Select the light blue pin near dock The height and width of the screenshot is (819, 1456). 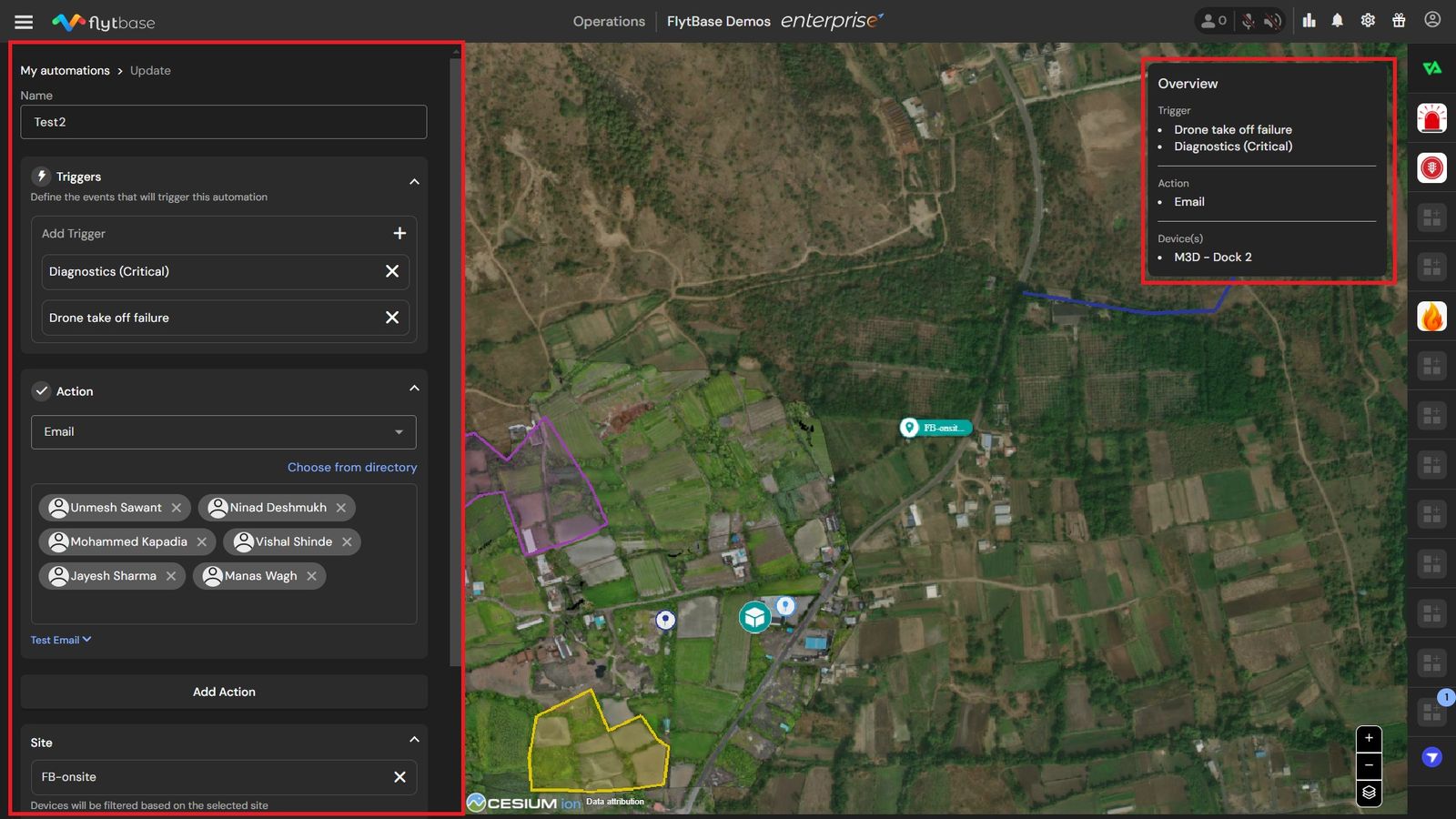tap(785, 605)
